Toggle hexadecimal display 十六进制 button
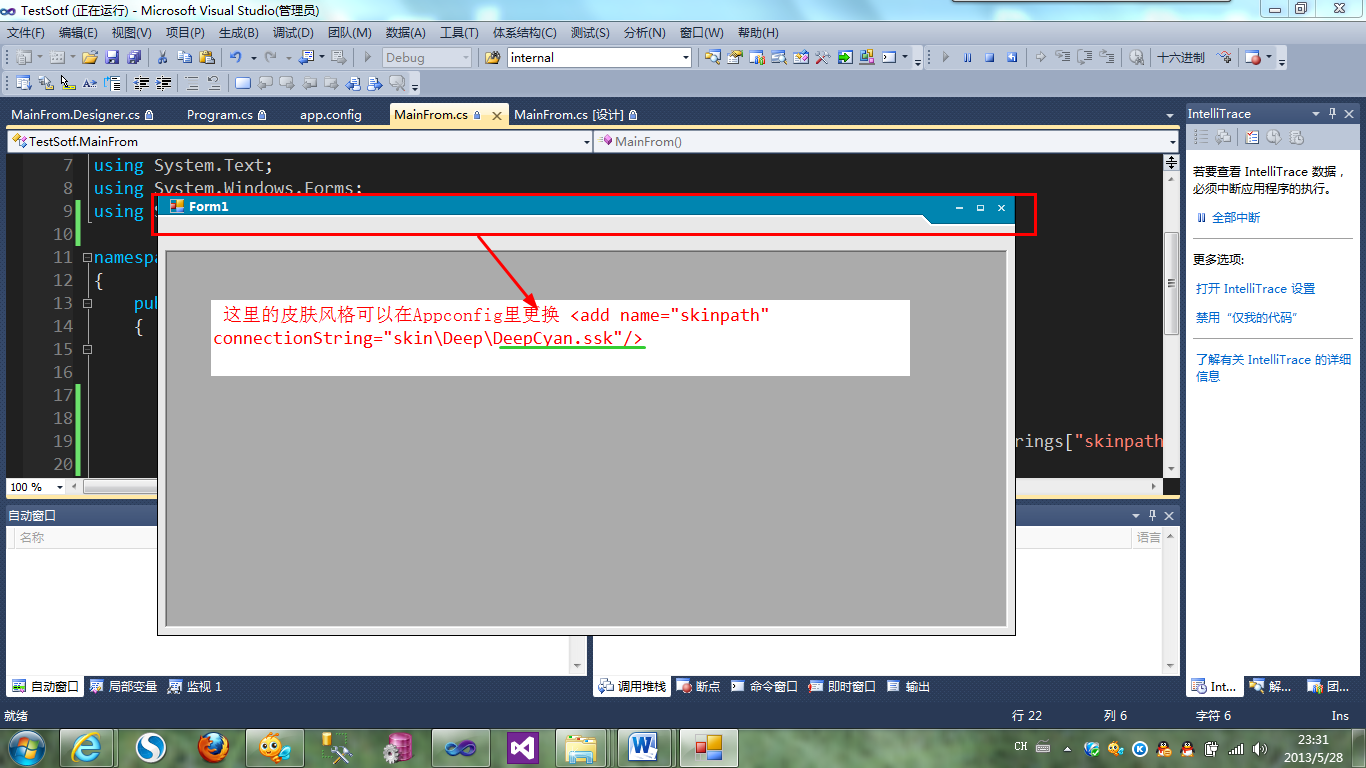This screenshot has height=768, width=1366. click(x=1180, y=57)
